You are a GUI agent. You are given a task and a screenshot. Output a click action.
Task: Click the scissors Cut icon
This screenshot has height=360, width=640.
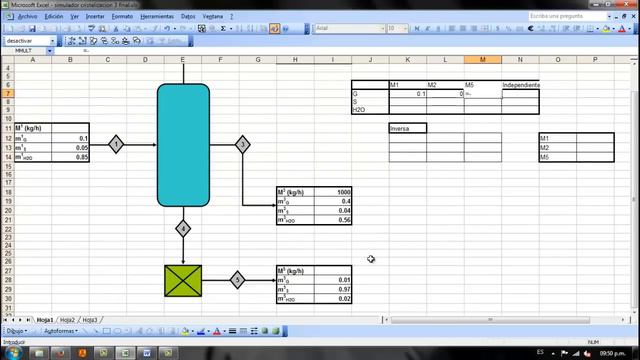[x=116, y=29]
